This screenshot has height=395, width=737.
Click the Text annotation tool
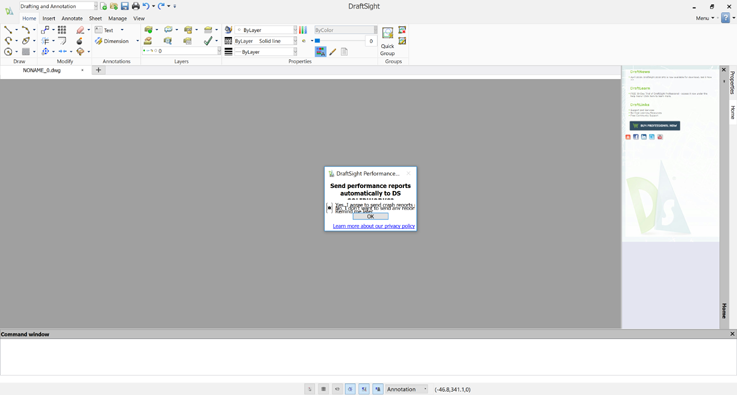click(x=104, y=30)
